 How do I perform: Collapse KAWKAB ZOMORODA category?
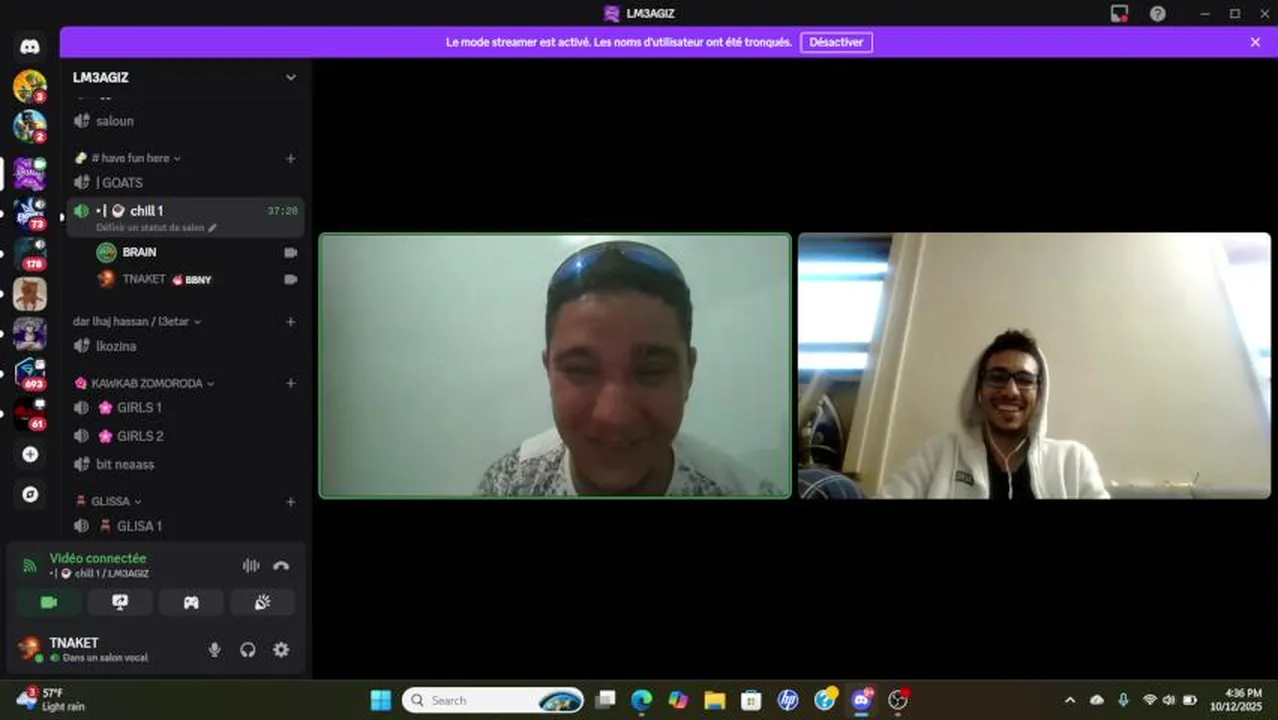(146, 383)
